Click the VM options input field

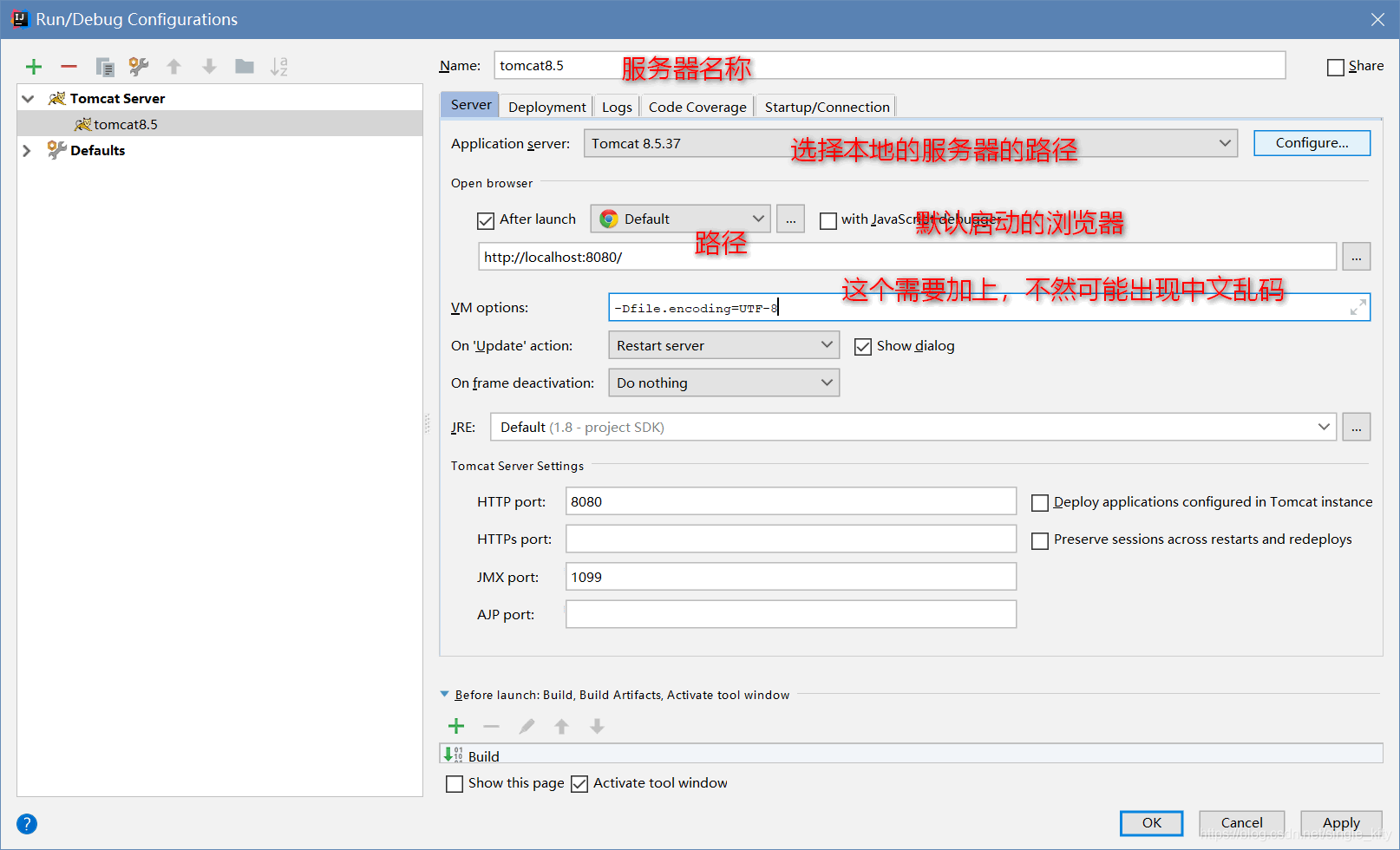pos(990,307)
